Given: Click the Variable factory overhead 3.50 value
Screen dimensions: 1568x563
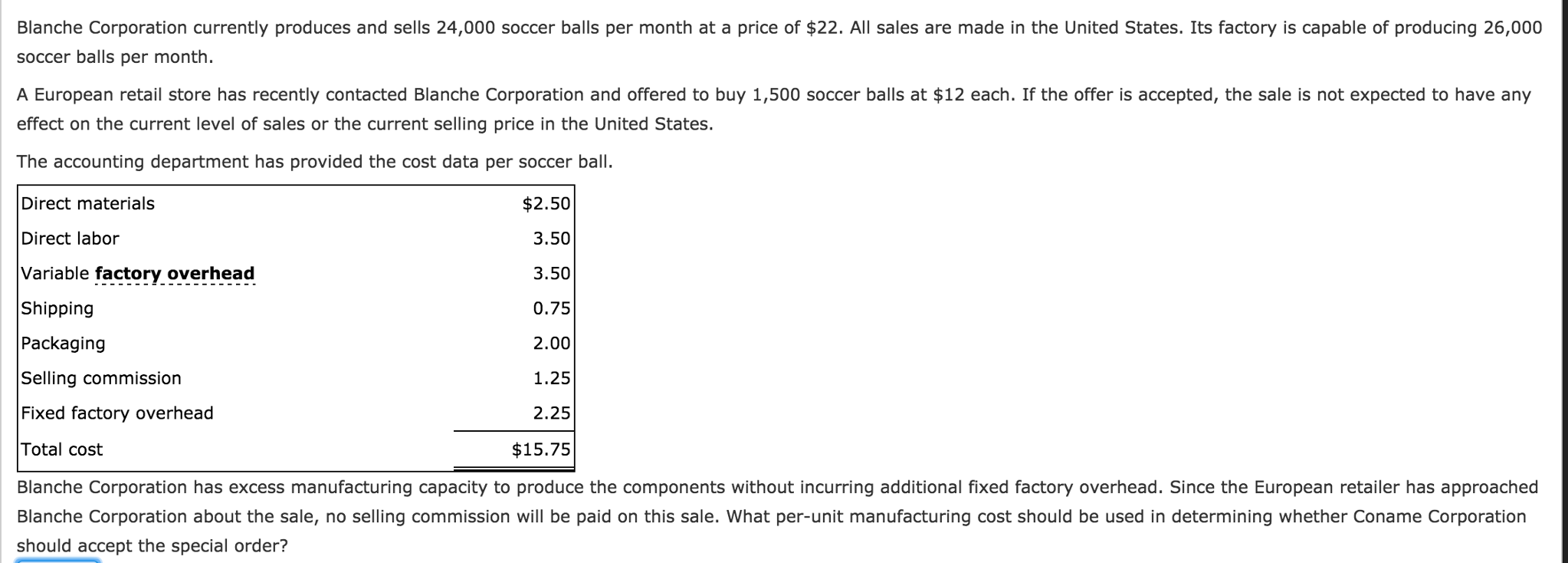Looking at the screenshot, I should (552, 273).
